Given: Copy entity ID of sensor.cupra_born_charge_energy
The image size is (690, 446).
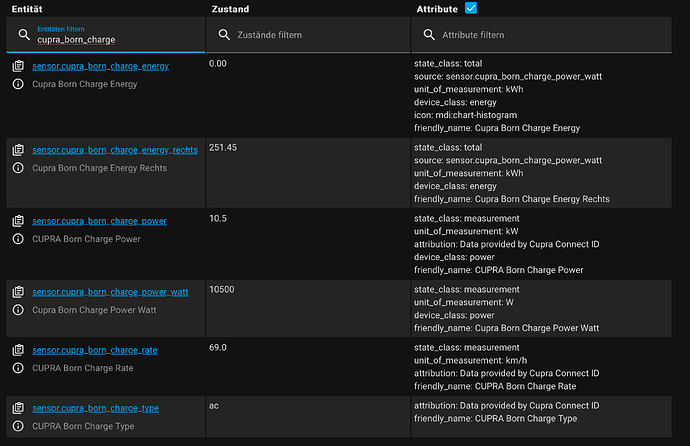Looking at the screenshot, I should coord(18,66).
